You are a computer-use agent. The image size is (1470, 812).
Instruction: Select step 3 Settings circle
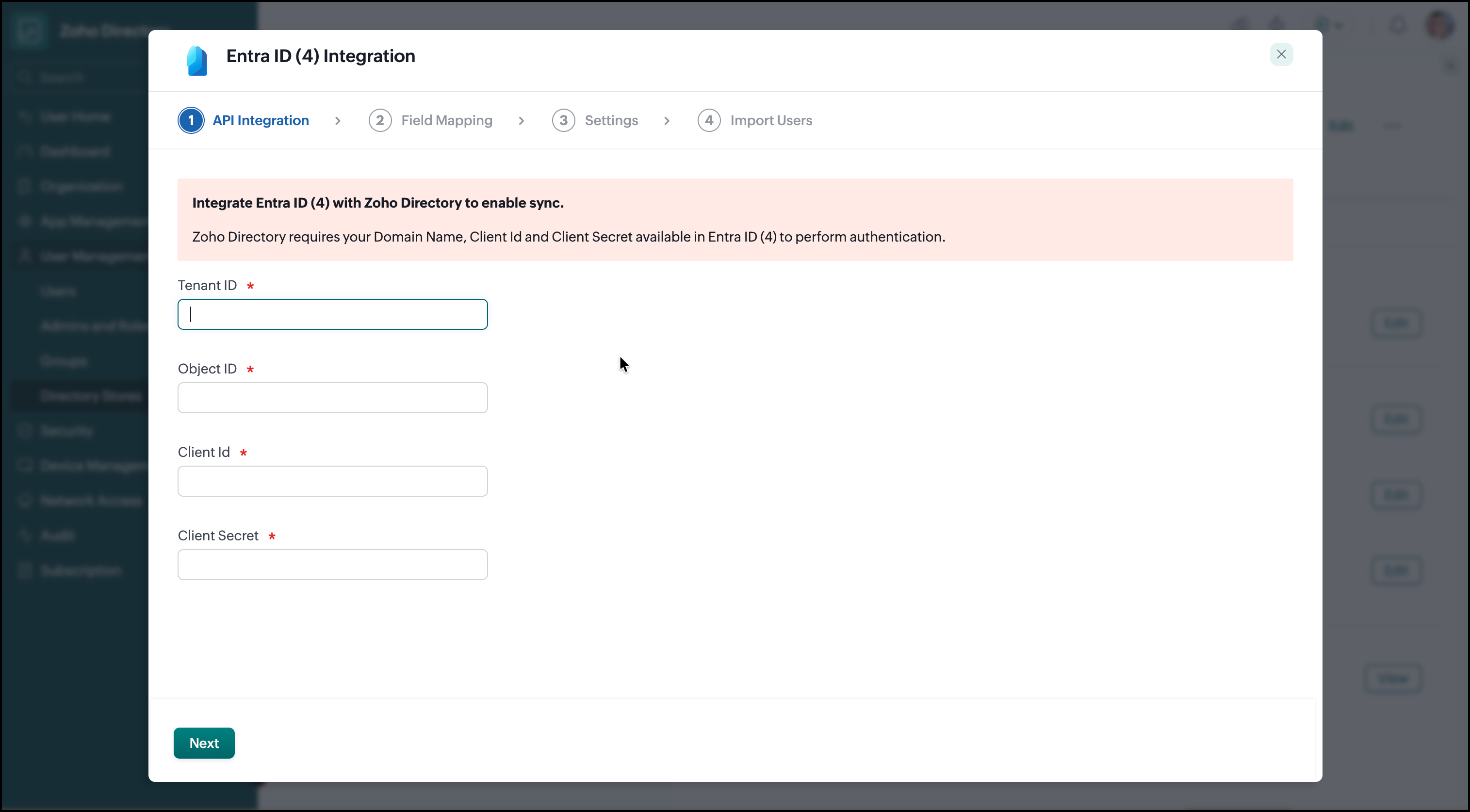(563, 120)
